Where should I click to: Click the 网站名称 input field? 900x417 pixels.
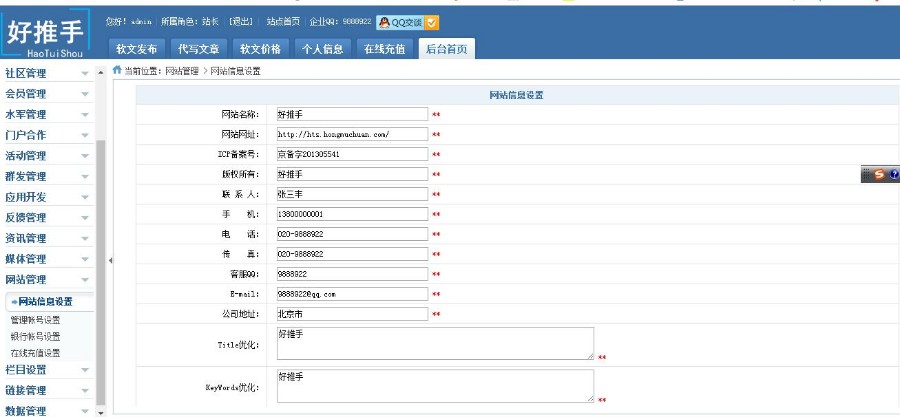point(352,114)
